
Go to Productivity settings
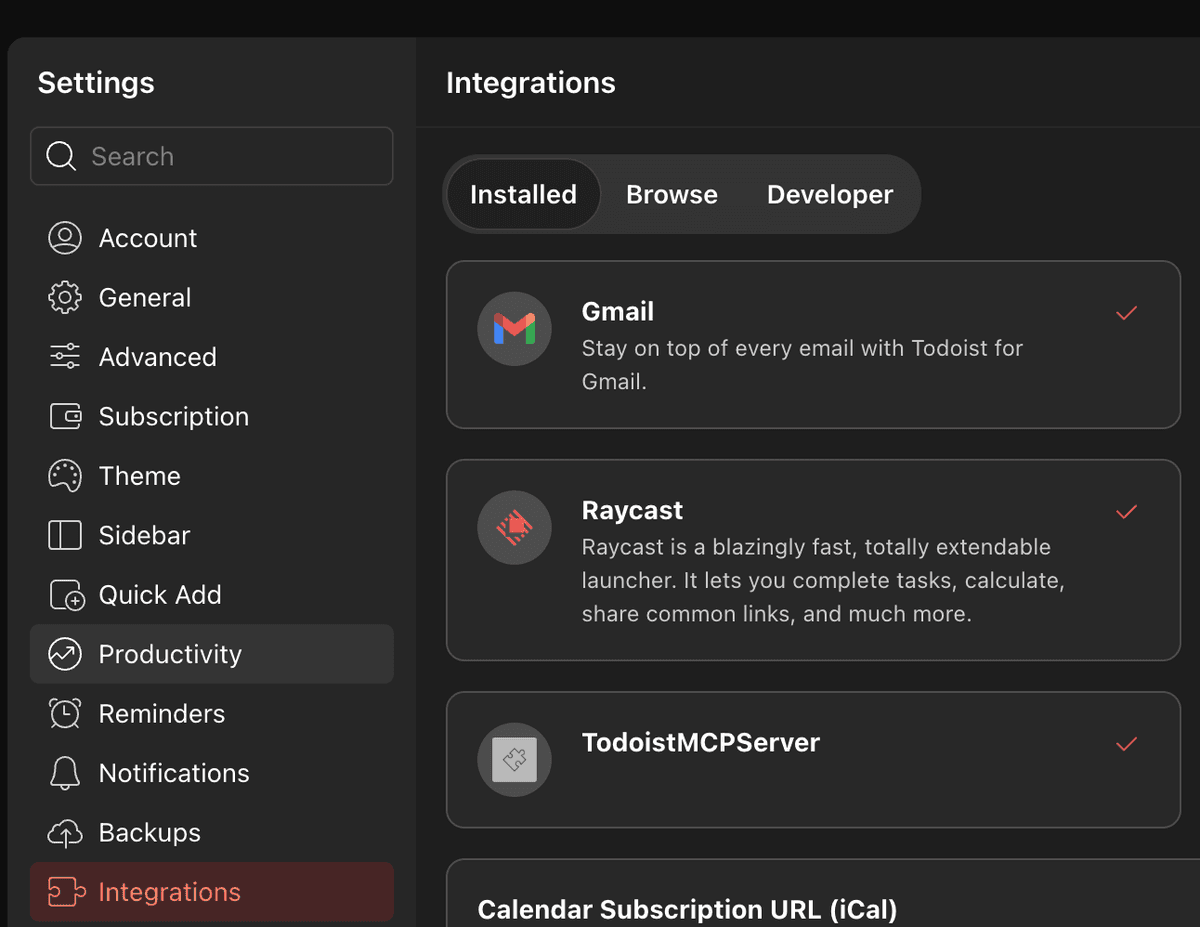pyautogui.click(x=212, y=654)
